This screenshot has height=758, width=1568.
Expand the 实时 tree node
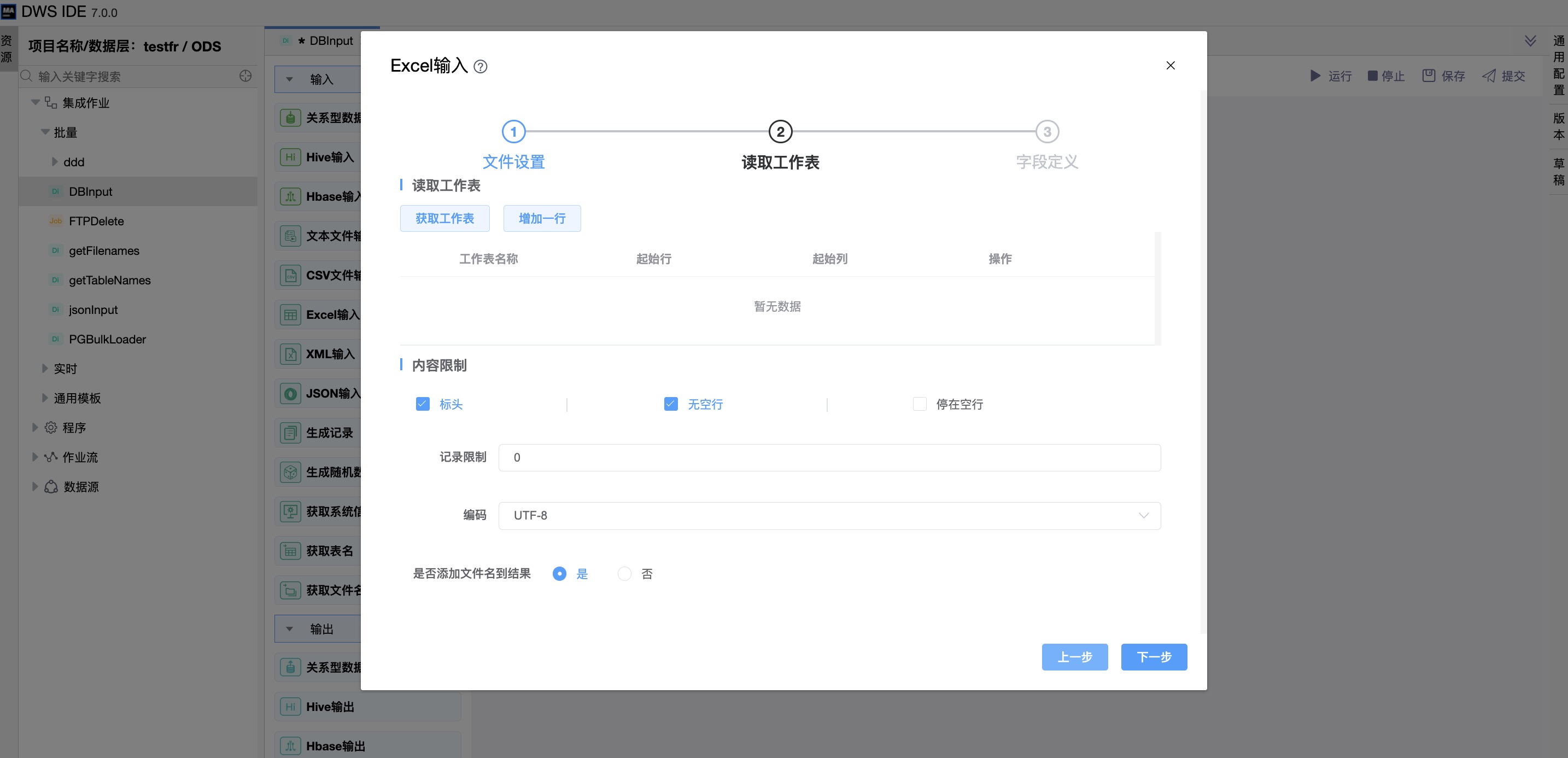(x=44, y=369)
